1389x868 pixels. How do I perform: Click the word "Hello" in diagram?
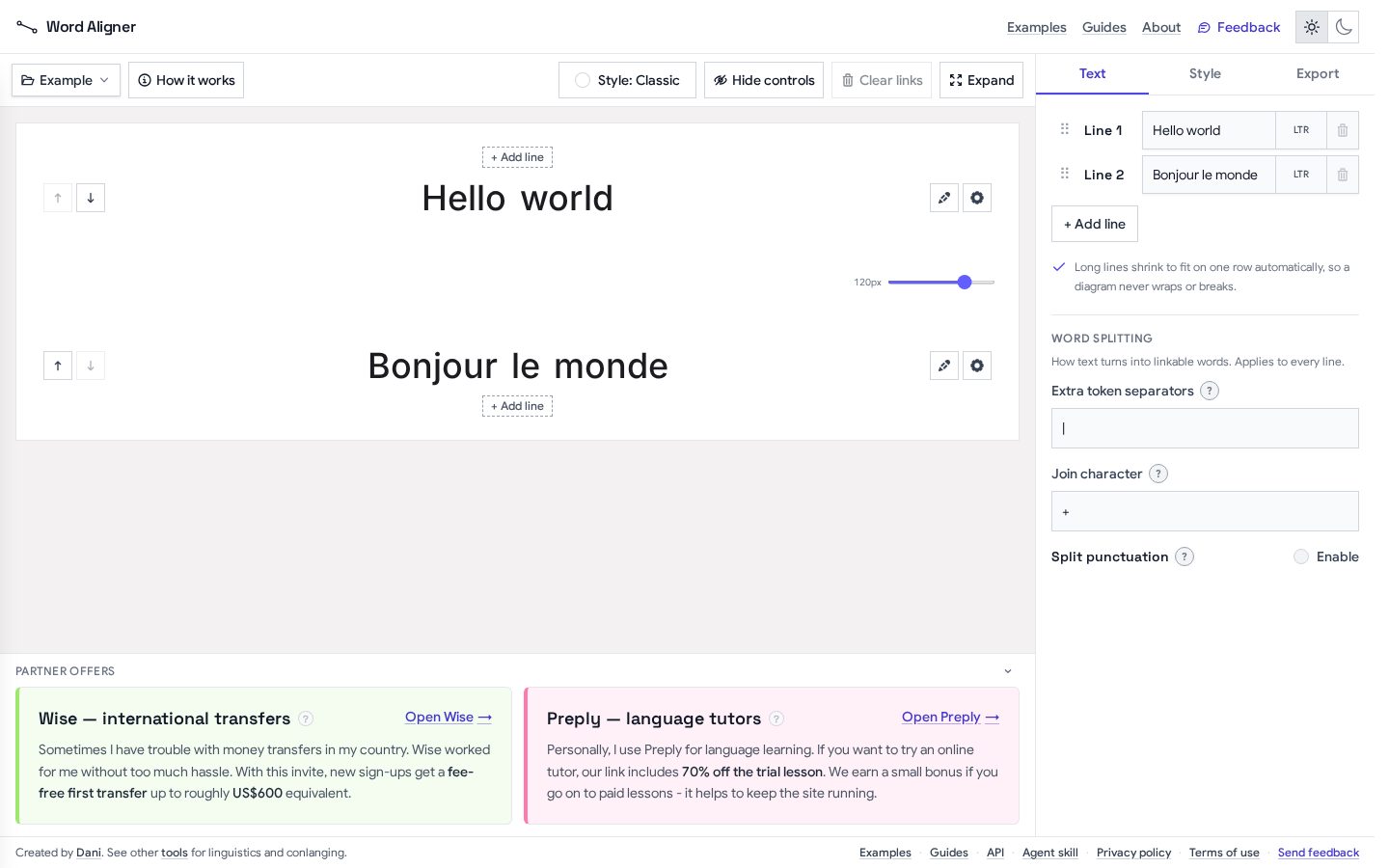pos(464,199)
